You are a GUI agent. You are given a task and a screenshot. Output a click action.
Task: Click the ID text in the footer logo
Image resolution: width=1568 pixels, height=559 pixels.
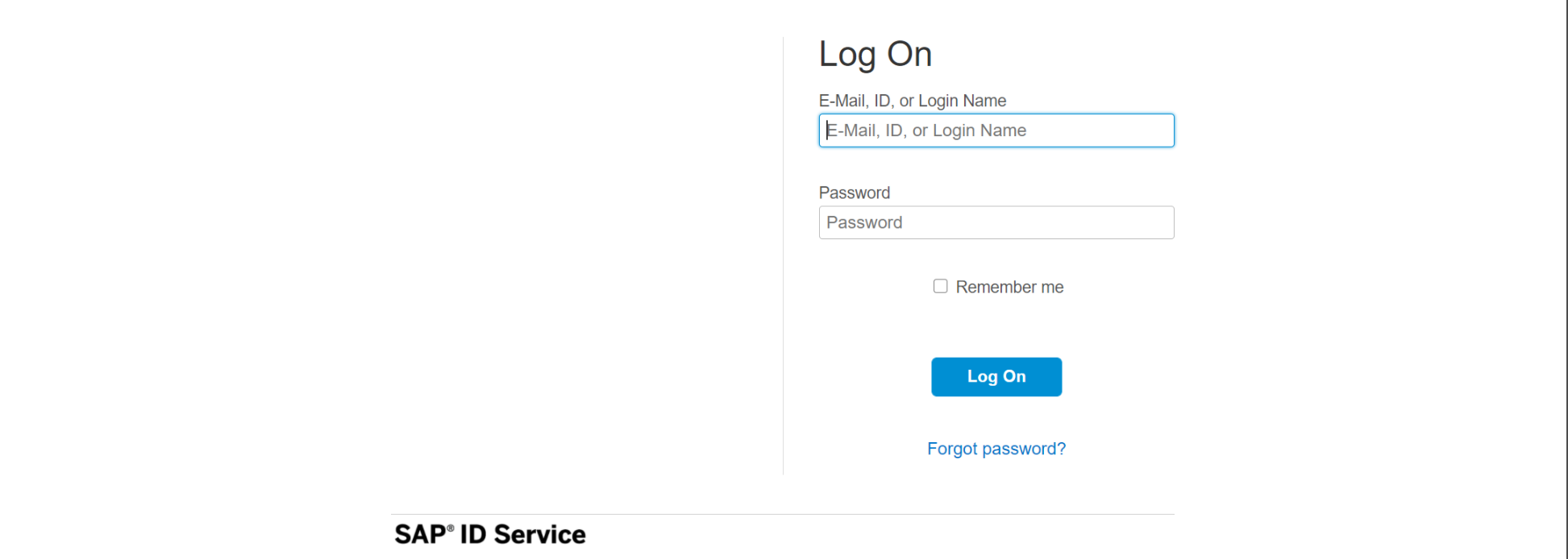click(x=473, y=535)
